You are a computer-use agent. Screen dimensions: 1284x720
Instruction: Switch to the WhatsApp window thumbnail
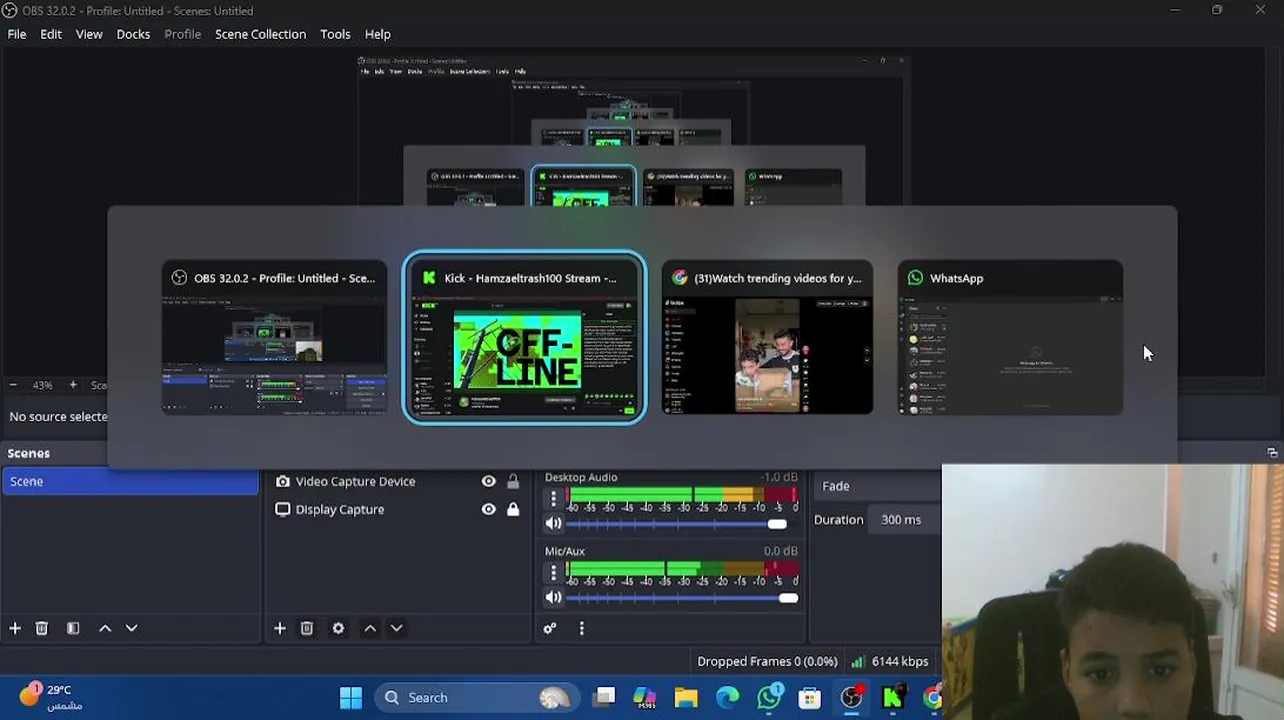(1010, 338)
